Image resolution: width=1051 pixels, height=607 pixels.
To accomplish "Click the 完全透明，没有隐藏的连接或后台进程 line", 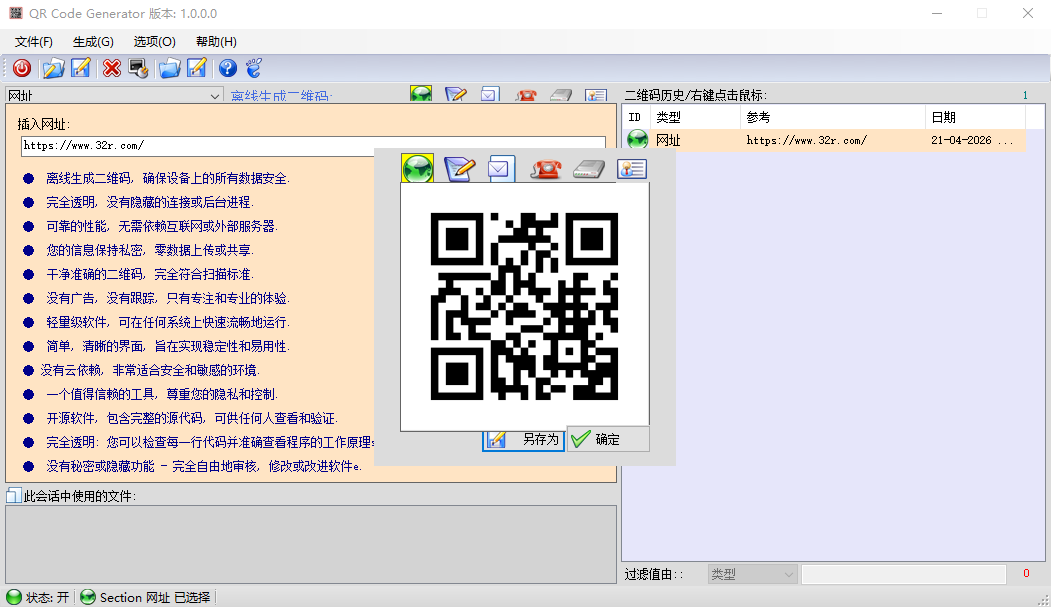I will pyautogui.click(x=149, y=202).
